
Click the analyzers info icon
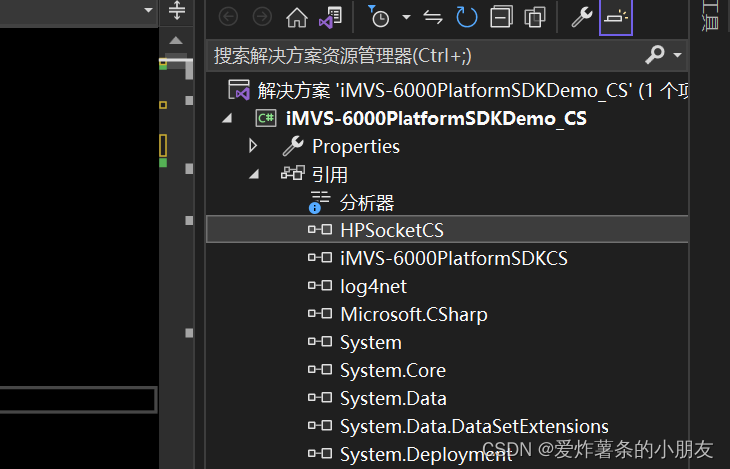(x=319, y=202)
